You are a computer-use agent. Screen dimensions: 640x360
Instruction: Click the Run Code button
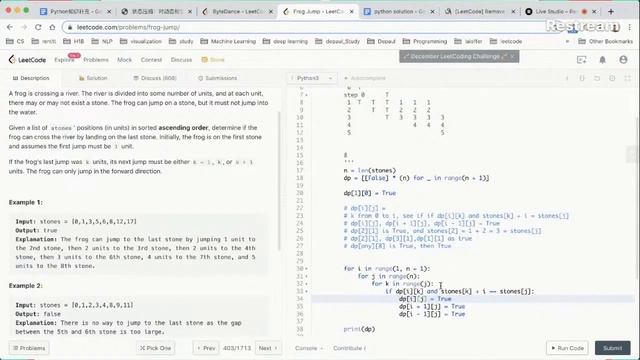pos(567,348)
